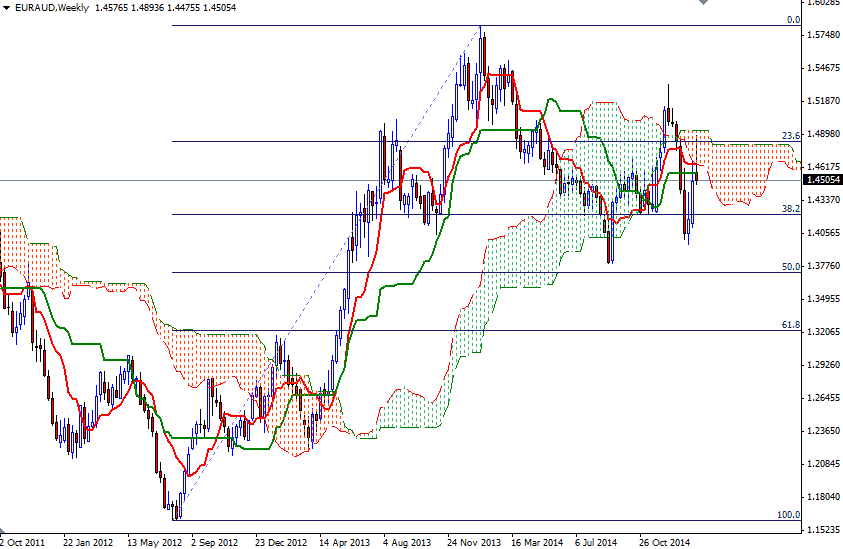Click the 1.34955 price axis value

(x=823, y=298)
